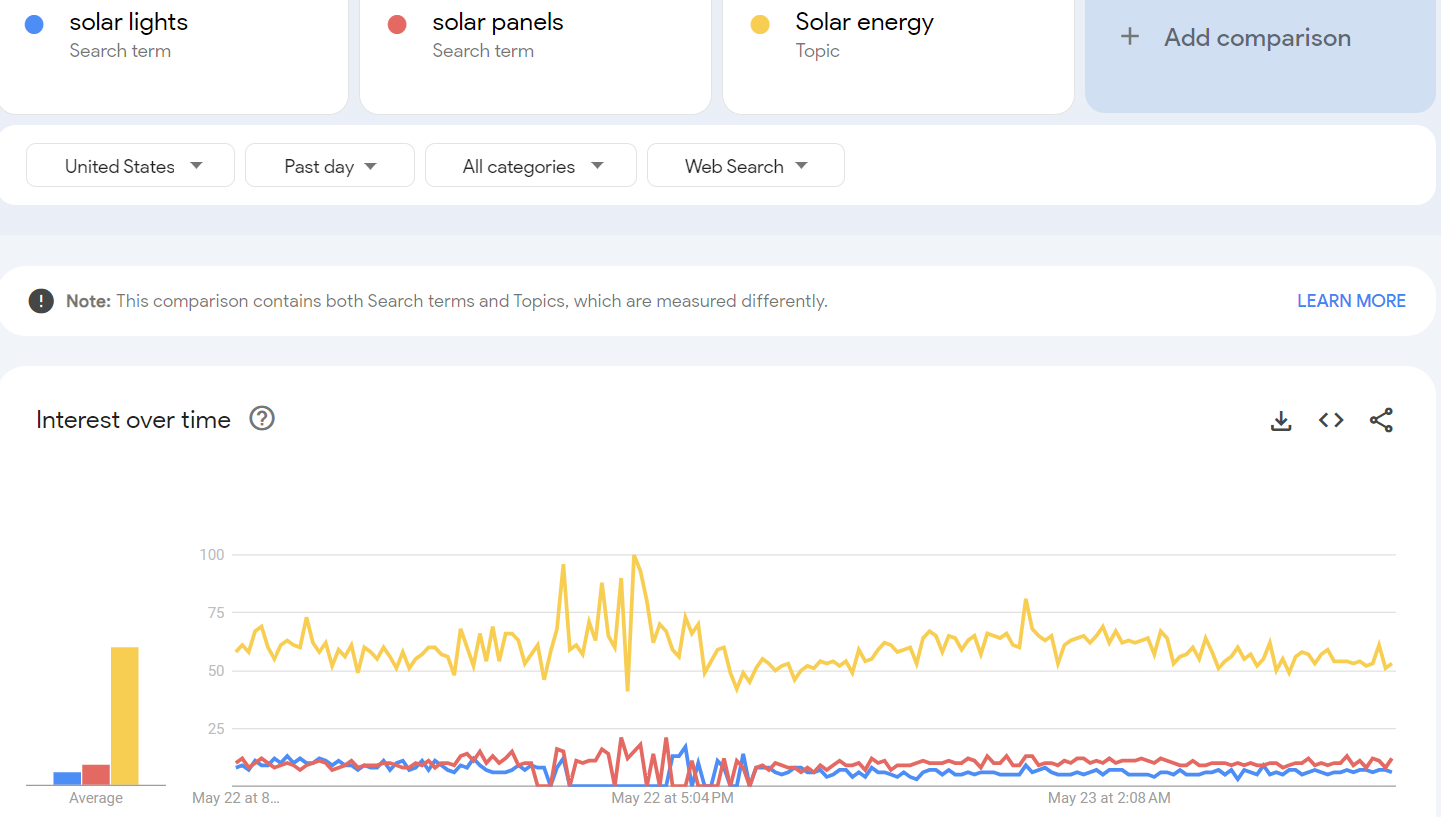The width and height of the screenshot is (1441, 817).
Task: Click the LEARN MORE link
Action: 1351,300
